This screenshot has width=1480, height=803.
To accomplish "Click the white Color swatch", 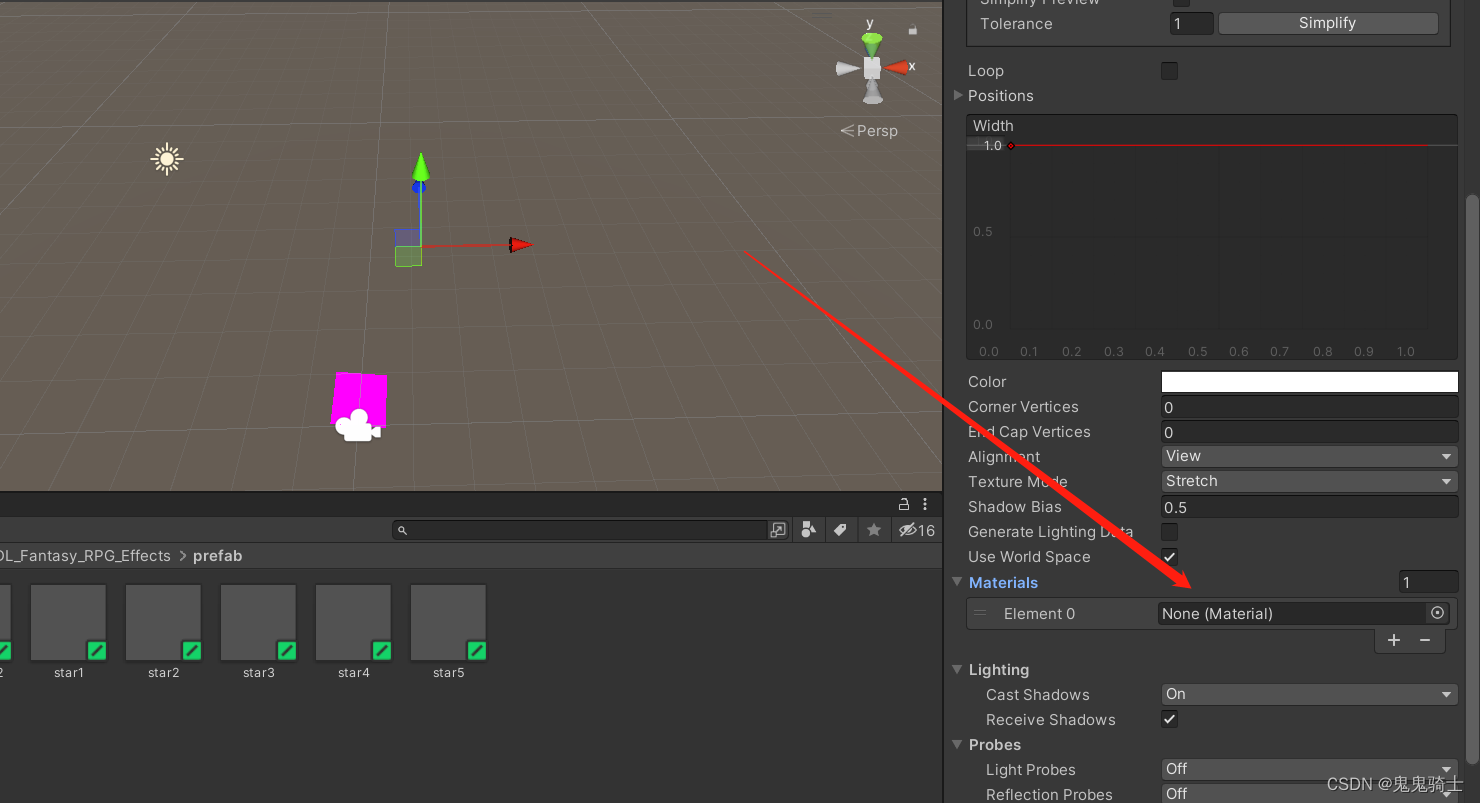I will (x=1308, y=381).
